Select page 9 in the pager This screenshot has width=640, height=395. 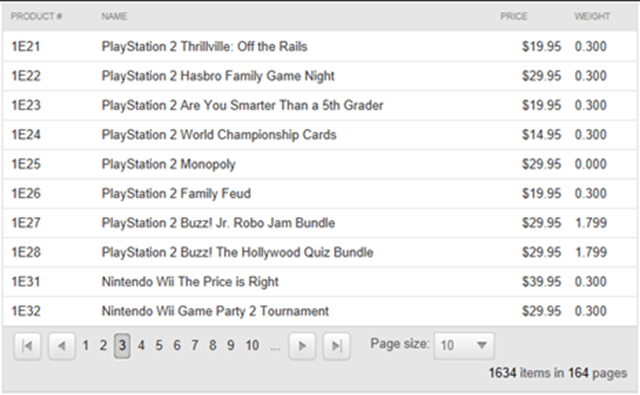231,346
